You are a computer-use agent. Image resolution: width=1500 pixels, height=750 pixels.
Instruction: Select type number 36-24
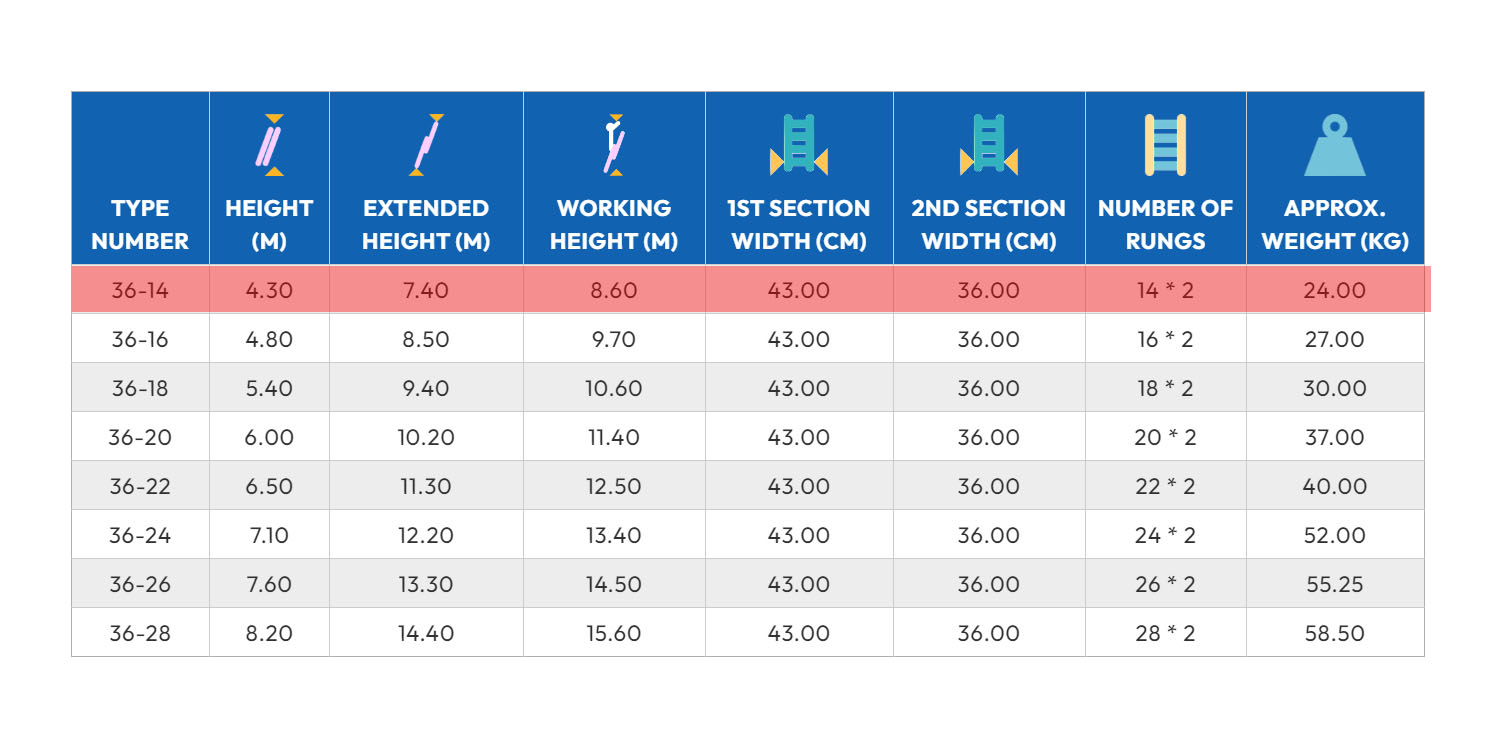pyautogui.click(x=140, y=536)
